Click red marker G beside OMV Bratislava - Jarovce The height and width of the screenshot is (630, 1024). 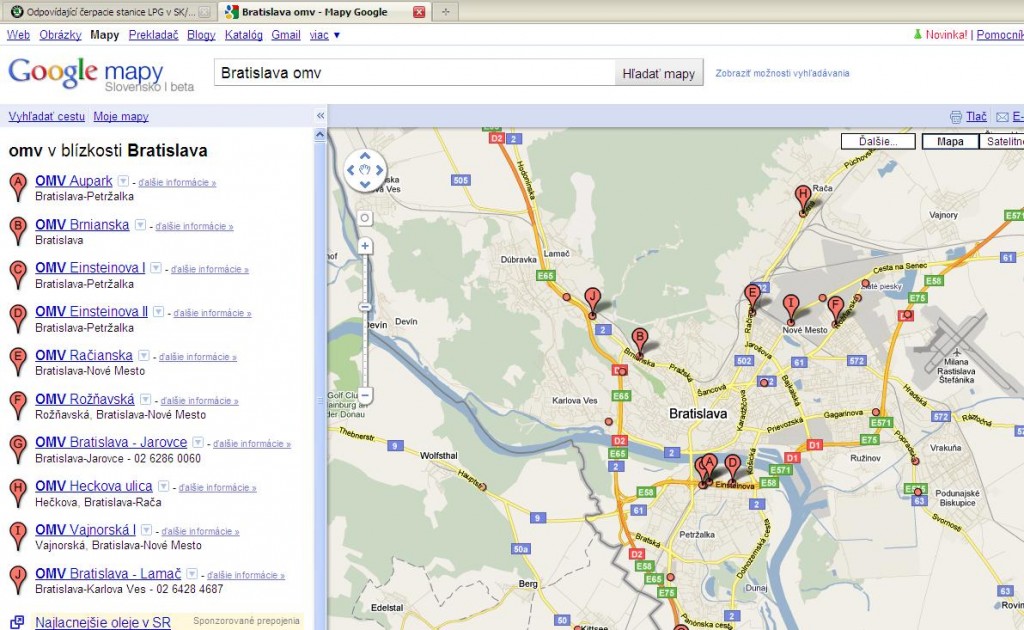[x=18, y=448]
